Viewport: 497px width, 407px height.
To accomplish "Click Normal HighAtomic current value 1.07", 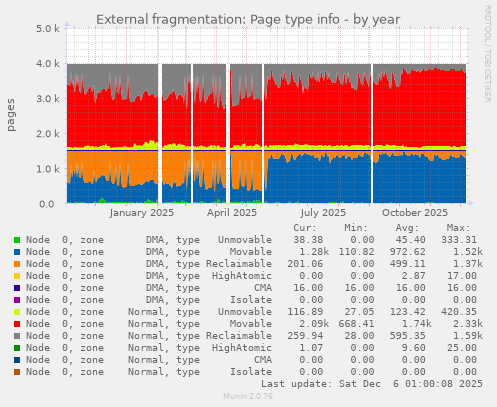I will tap(311, 348).
